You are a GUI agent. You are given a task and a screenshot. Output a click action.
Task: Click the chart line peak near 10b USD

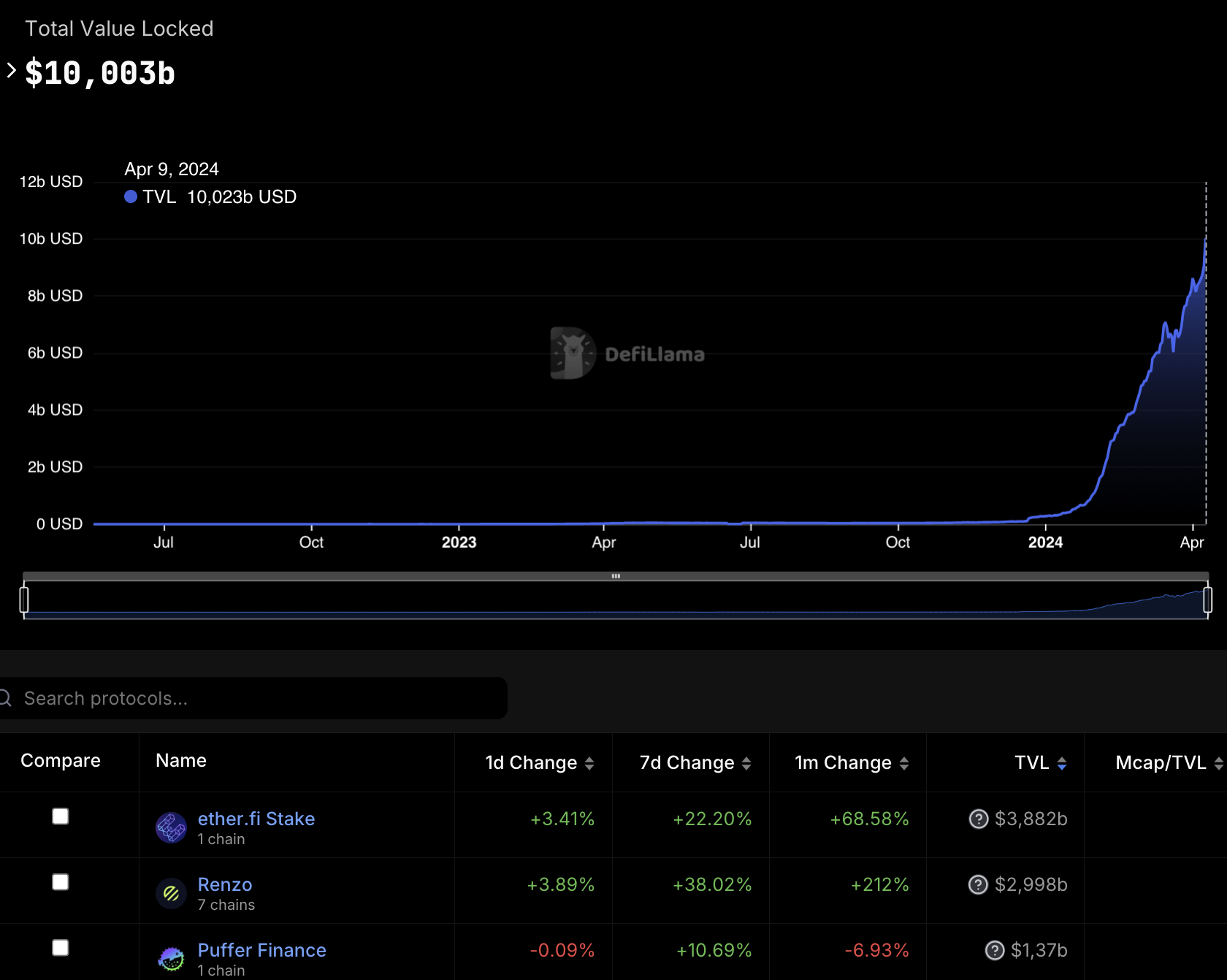1205,239
